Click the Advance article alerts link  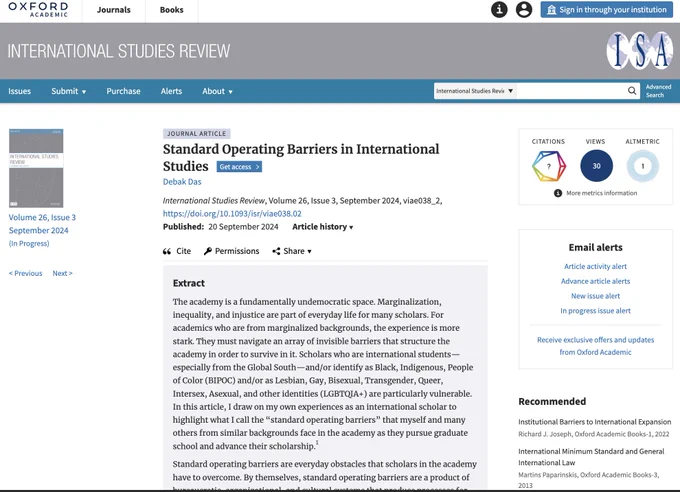(x=595, y=281)
